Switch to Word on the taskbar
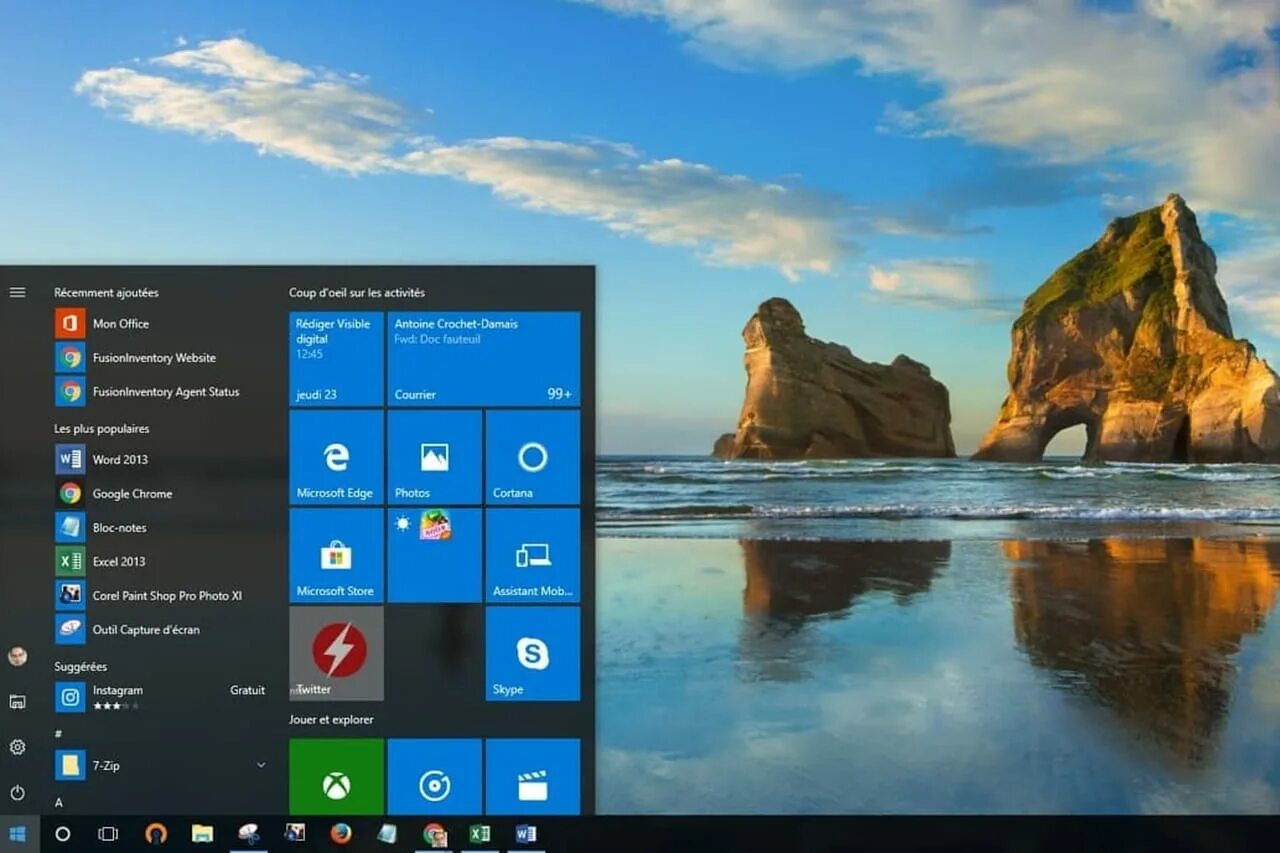The image size is (1280, 853). pyautogui.click(x=526, y=834)
